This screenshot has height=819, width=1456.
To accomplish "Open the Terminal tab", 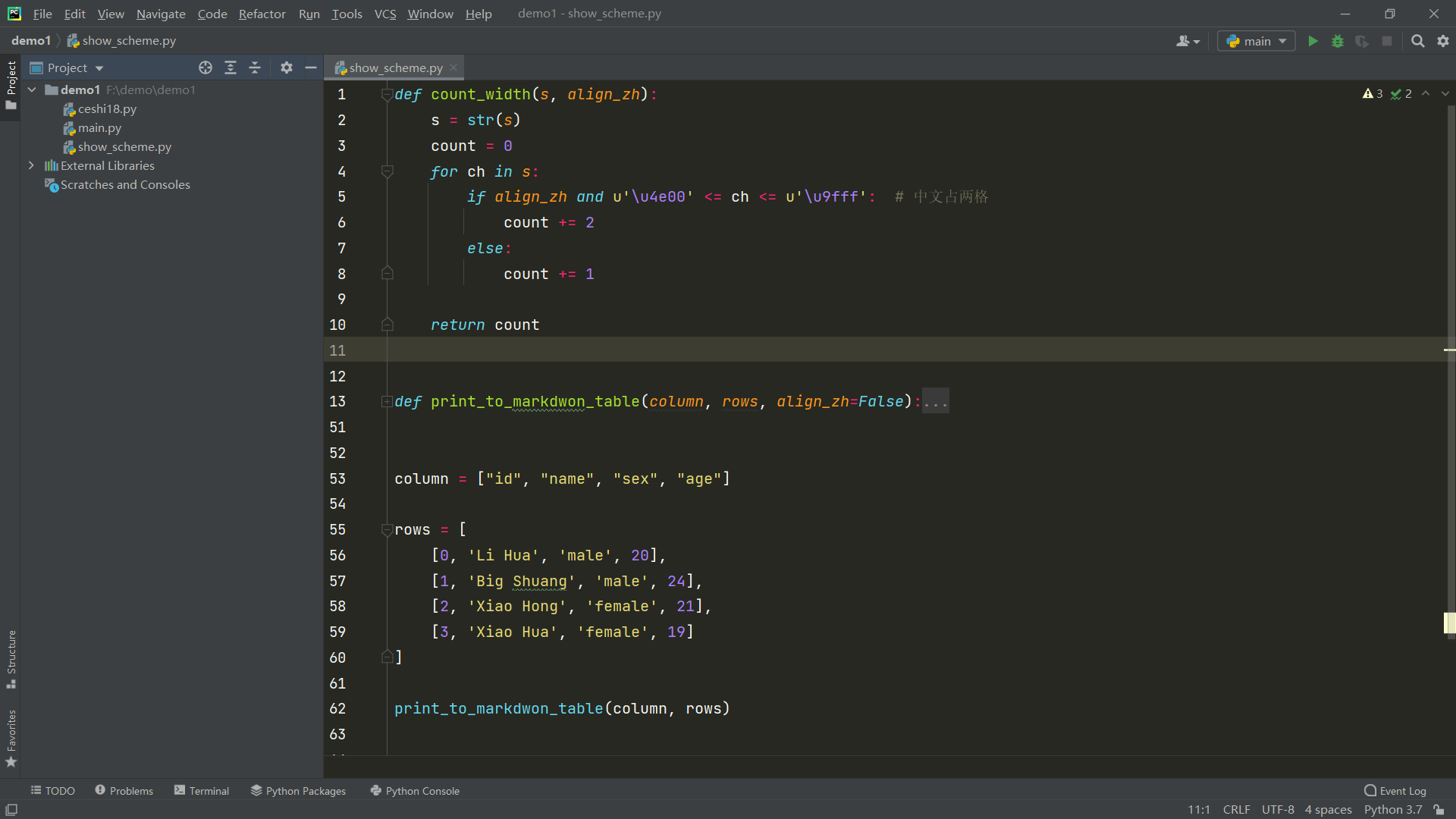I will click(201, 791).
